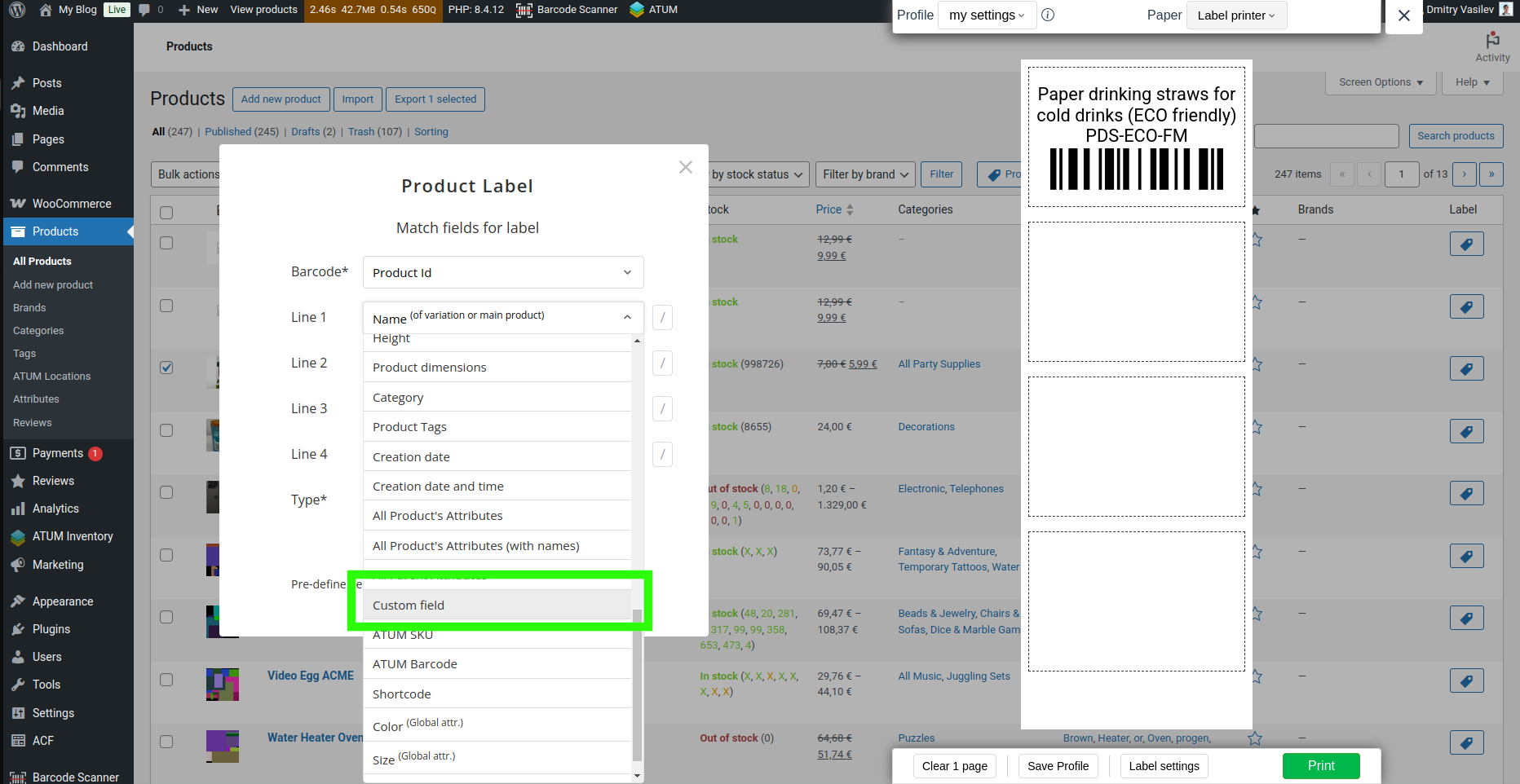
Task: Click the dropdown list scrollbar down arrow
Action: point(637,776)
